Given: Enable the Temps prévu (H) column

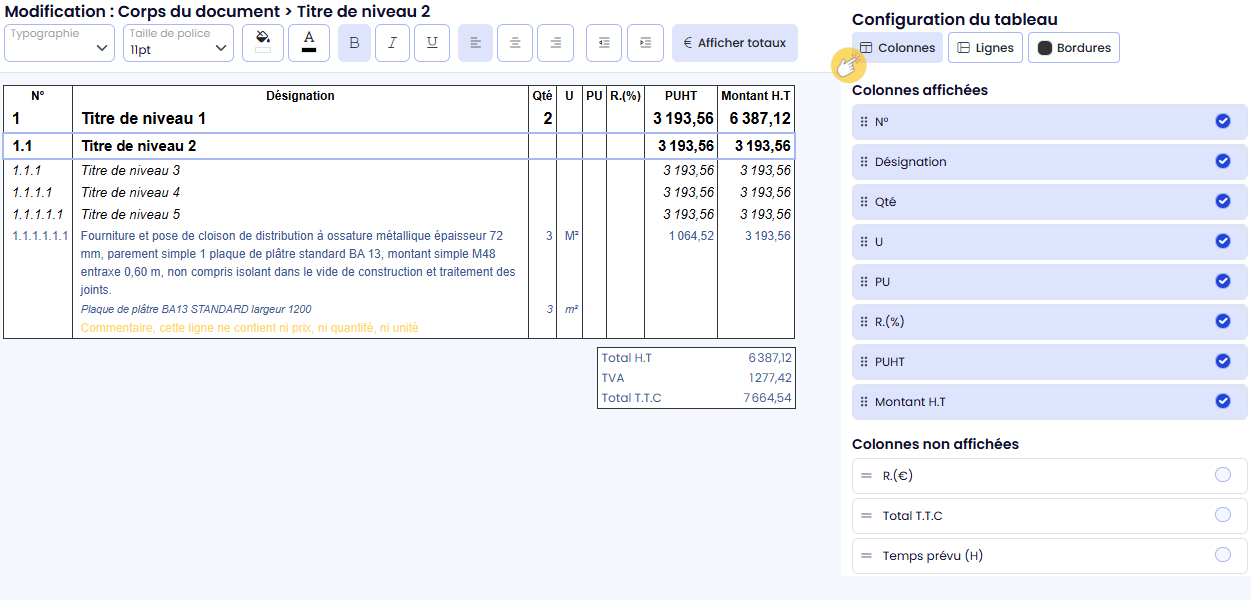Looking at the screenshot, I should tap(1222, 555).
